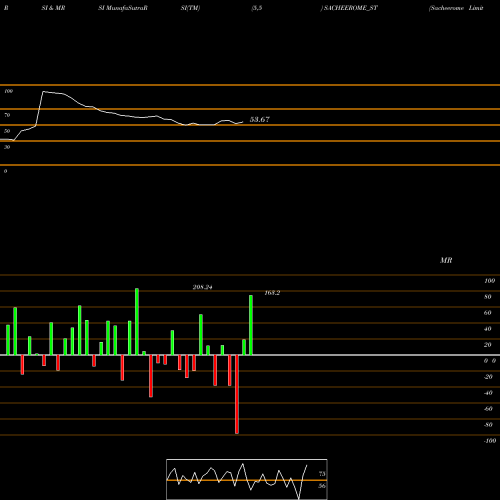This screenshot has height=500, width=500.
Task: Open the mini RSI thumbnail chart at bottom
Action: pyautogui.click(x=247, y=479)
